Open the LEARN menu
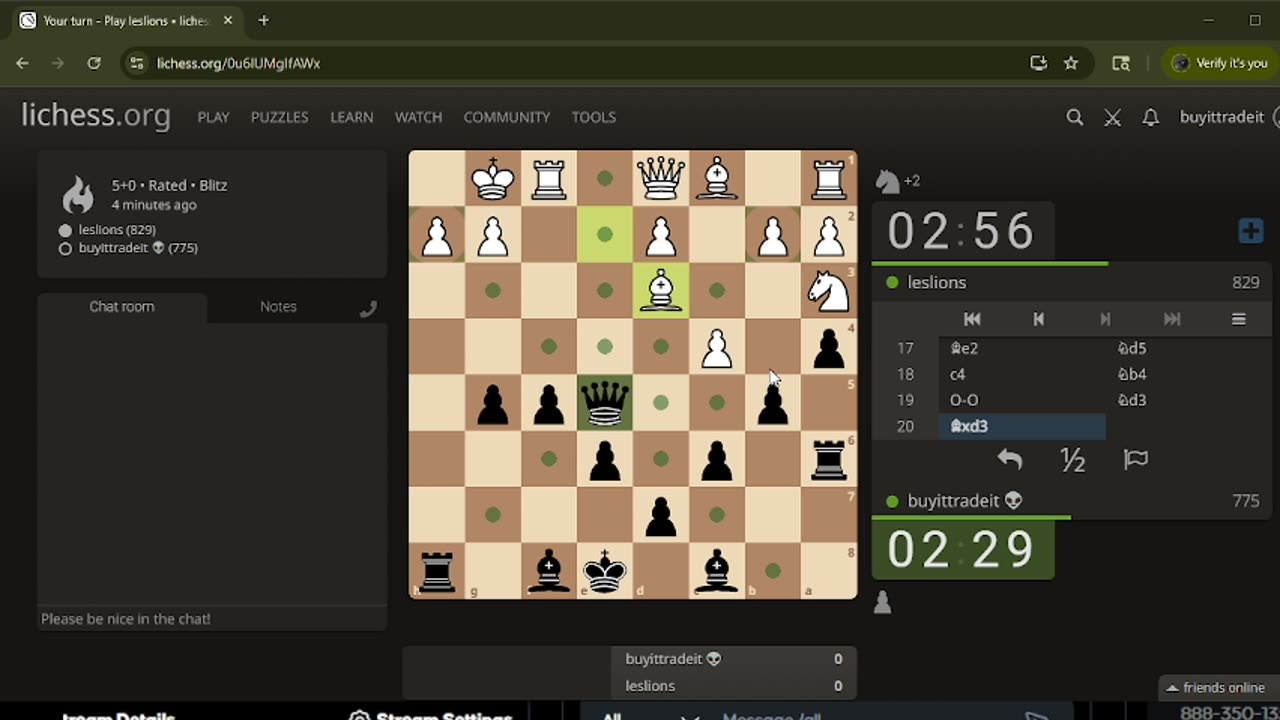 [x=352, y=117]
